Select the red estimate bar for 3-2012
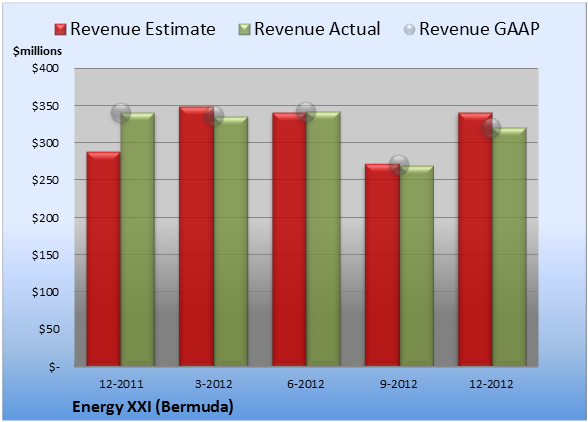Viewport: 588px width, 422px height. [x=196, y=236]
